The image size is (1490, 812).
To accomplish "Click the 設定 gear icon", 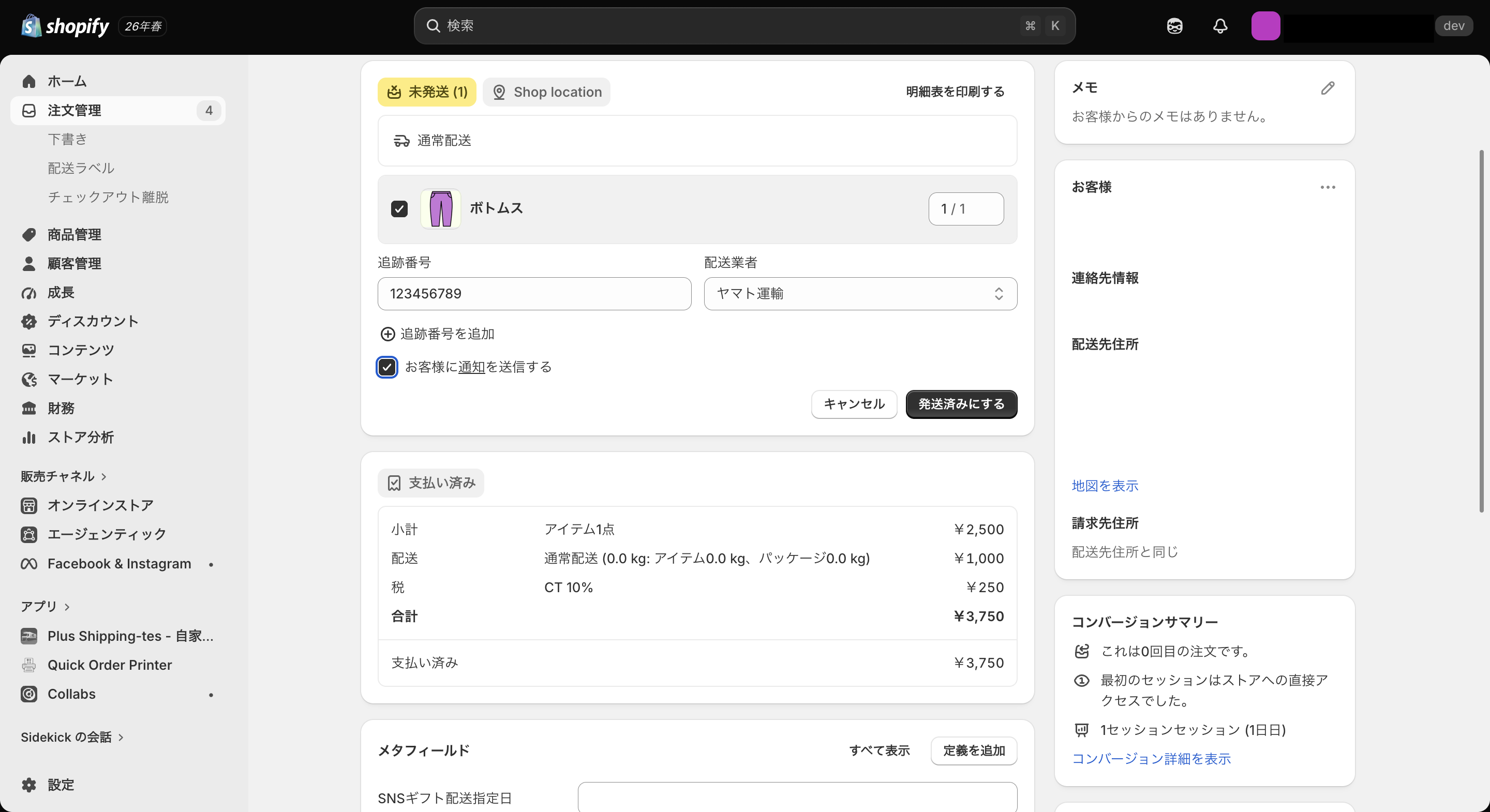I will pos(28,785).
